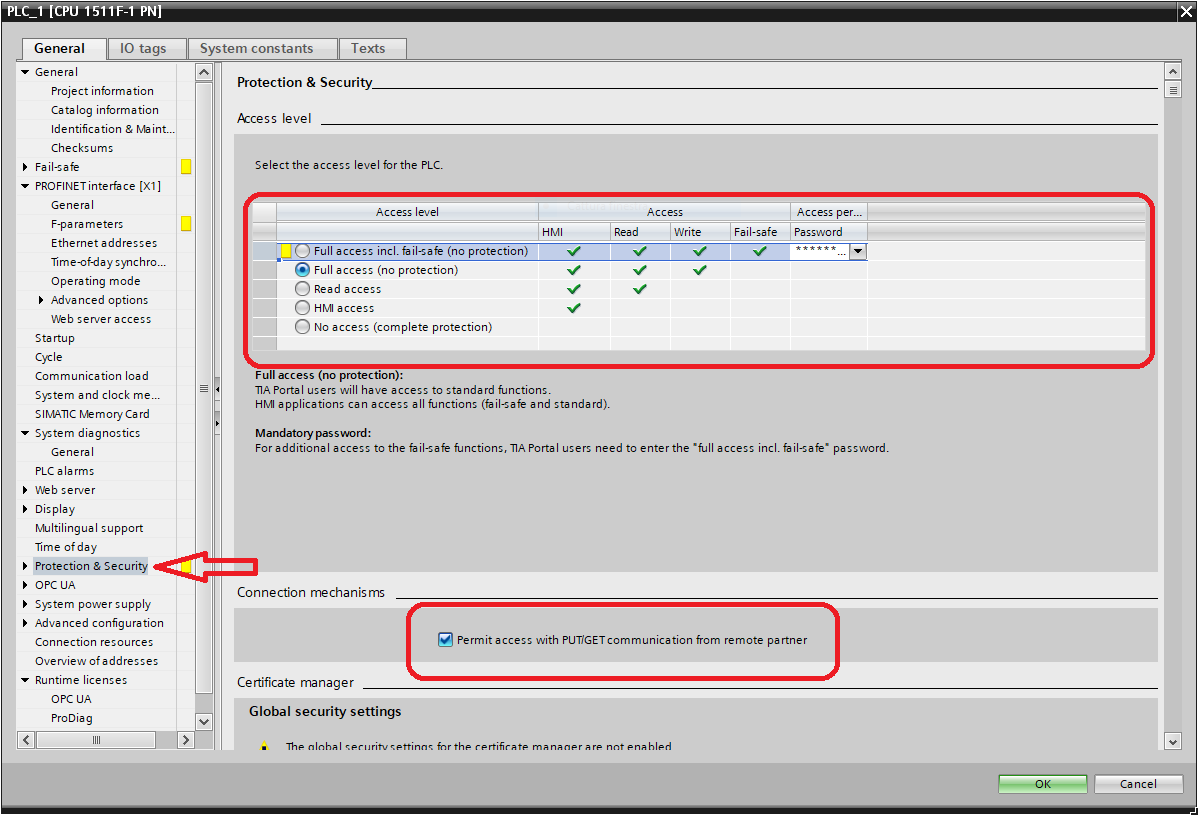The height and width of the screenshot is (815, 1198).
Task: Click the tree horizontal scroll right arrow
Action: (x=186, y=739)
